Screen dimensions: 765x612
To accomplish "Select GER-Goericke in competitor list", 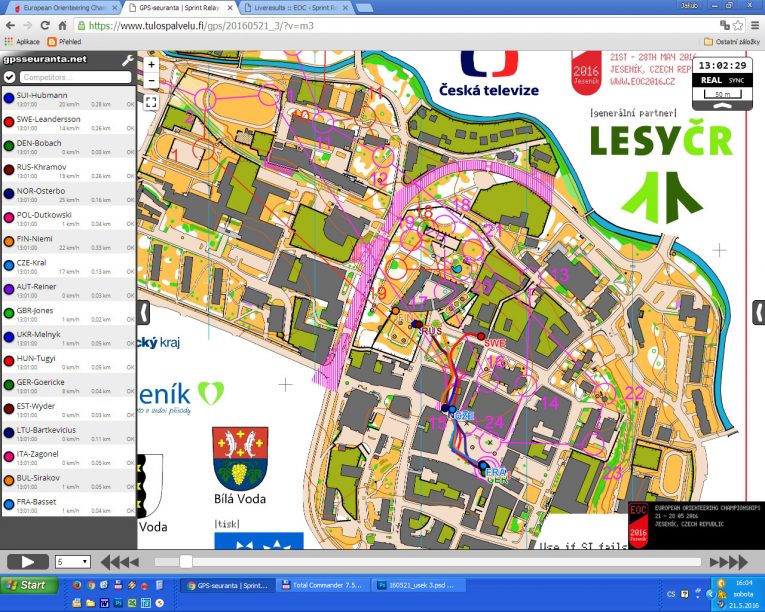I will 69,386.
